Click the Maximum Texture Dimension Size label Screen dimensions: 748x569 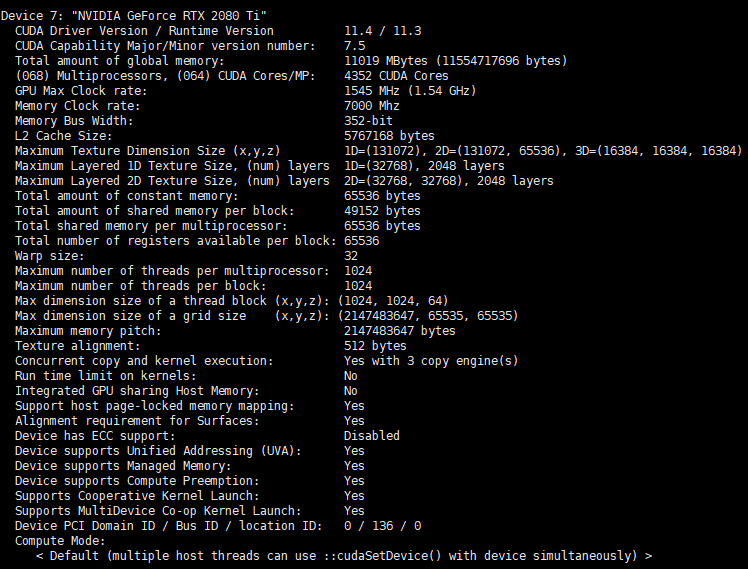pos(154,150)
